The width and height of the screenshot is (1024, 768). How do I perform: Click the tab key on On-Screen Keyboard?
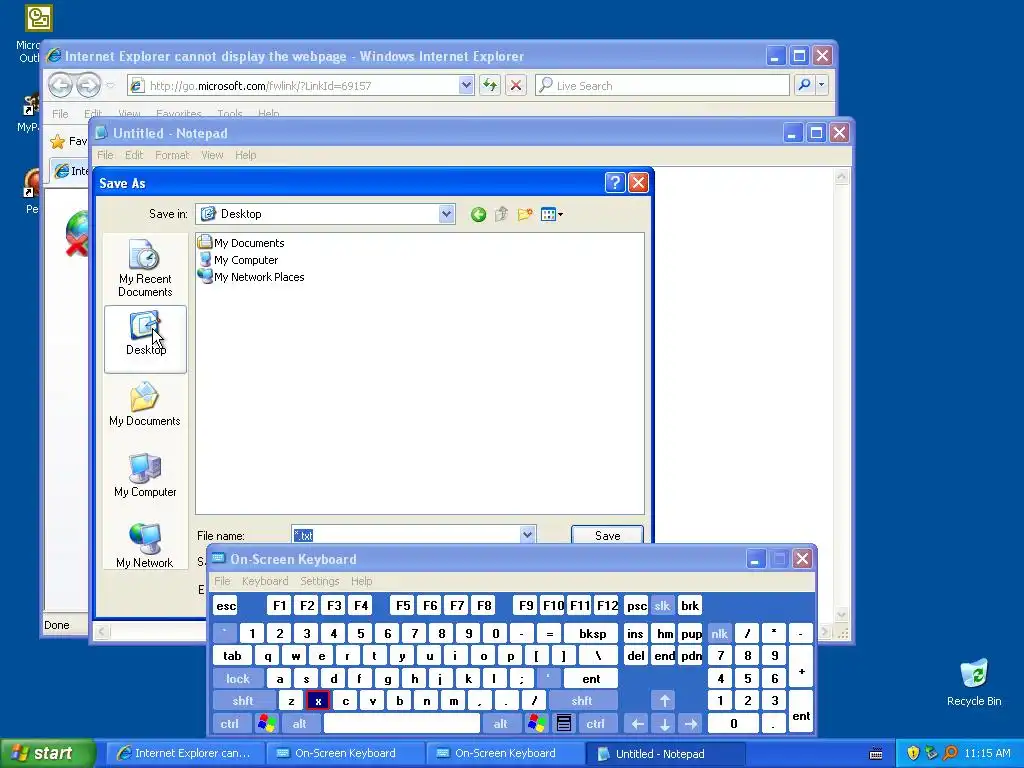(x=232, y=656)
